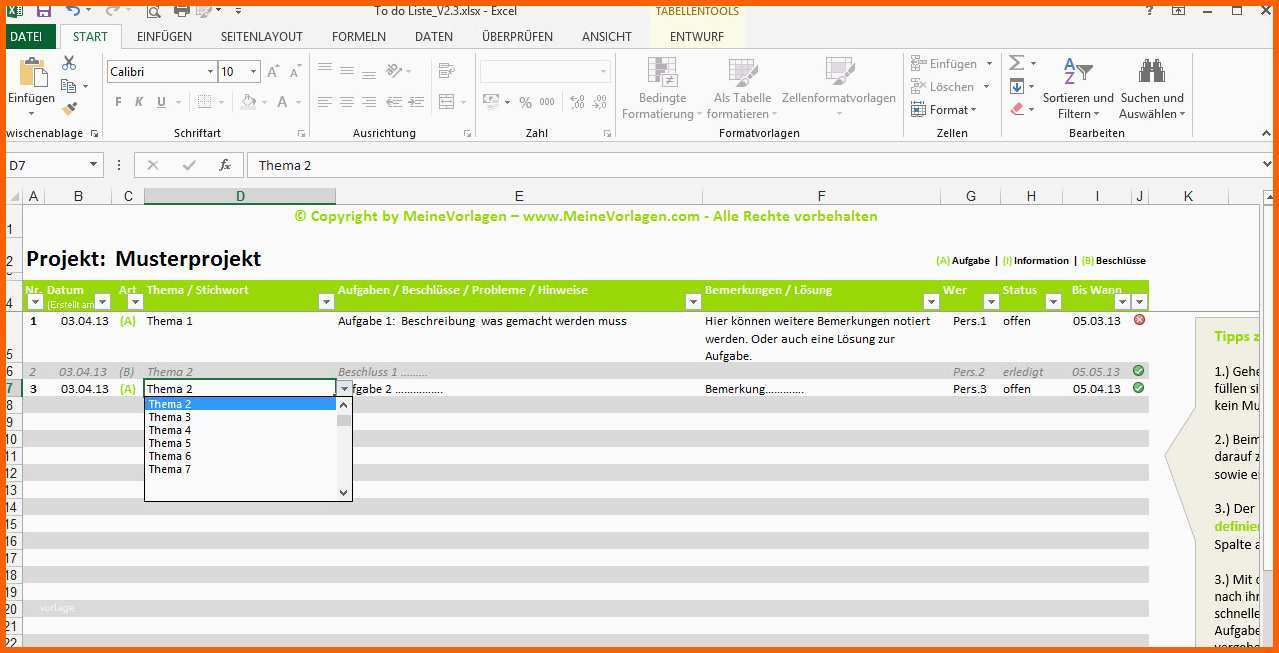1279x653 pixels.
Task: Click into the formula bar showing Thema 2
Action: [x=755, y=165]
